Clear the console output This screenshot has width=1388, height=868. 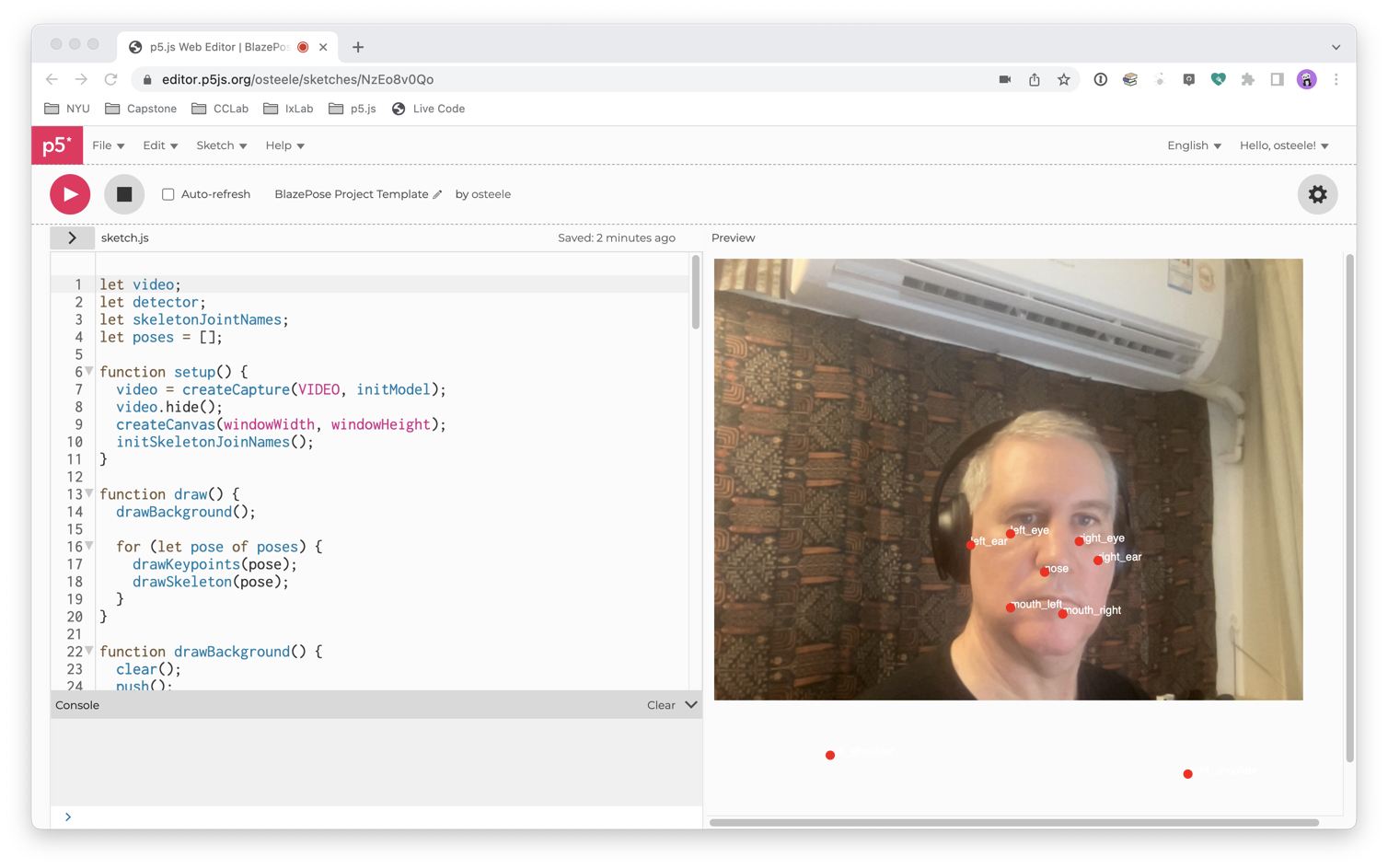click(660, 705)
